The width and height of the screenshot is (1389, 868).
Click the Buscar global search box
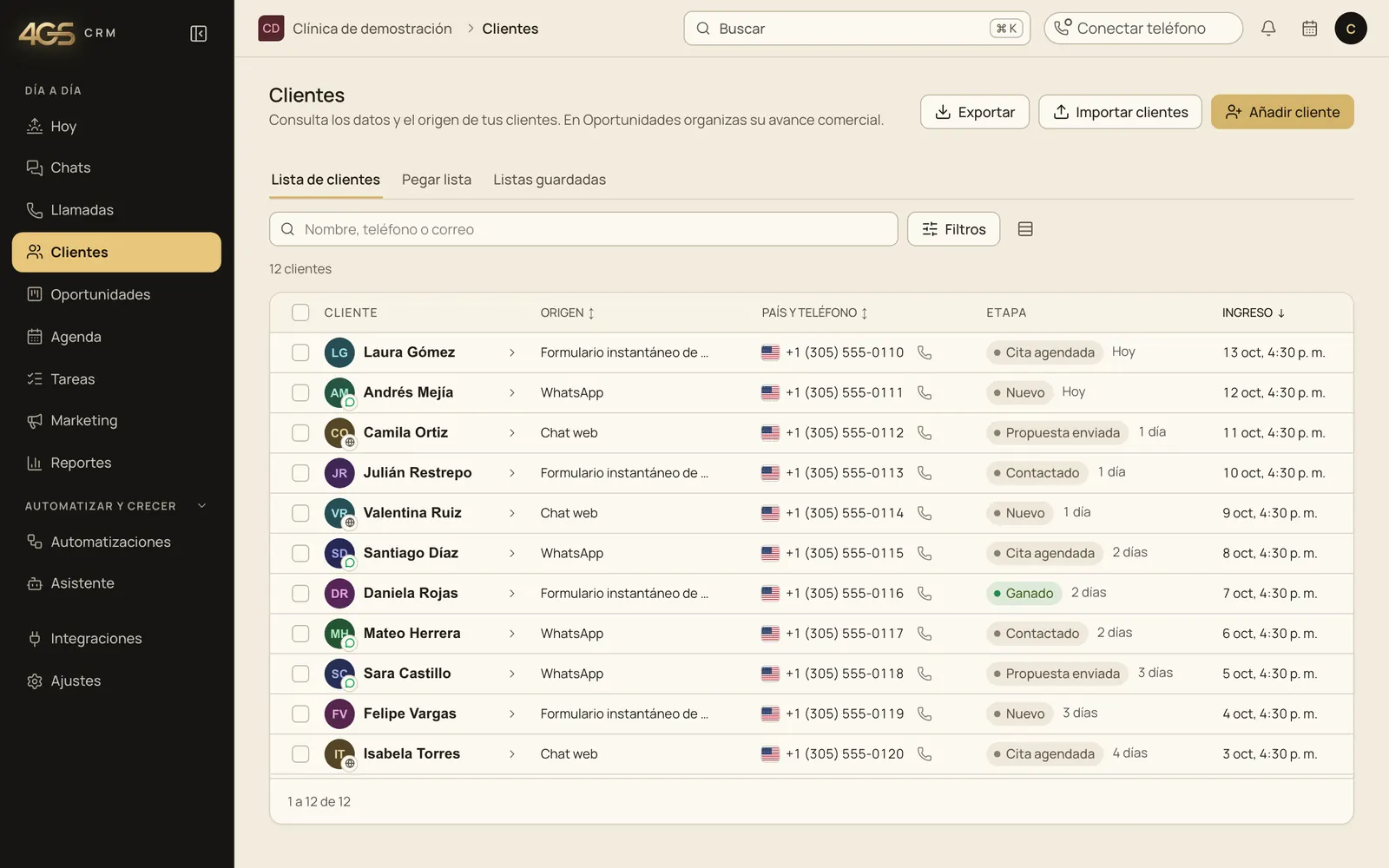(857, 29)
